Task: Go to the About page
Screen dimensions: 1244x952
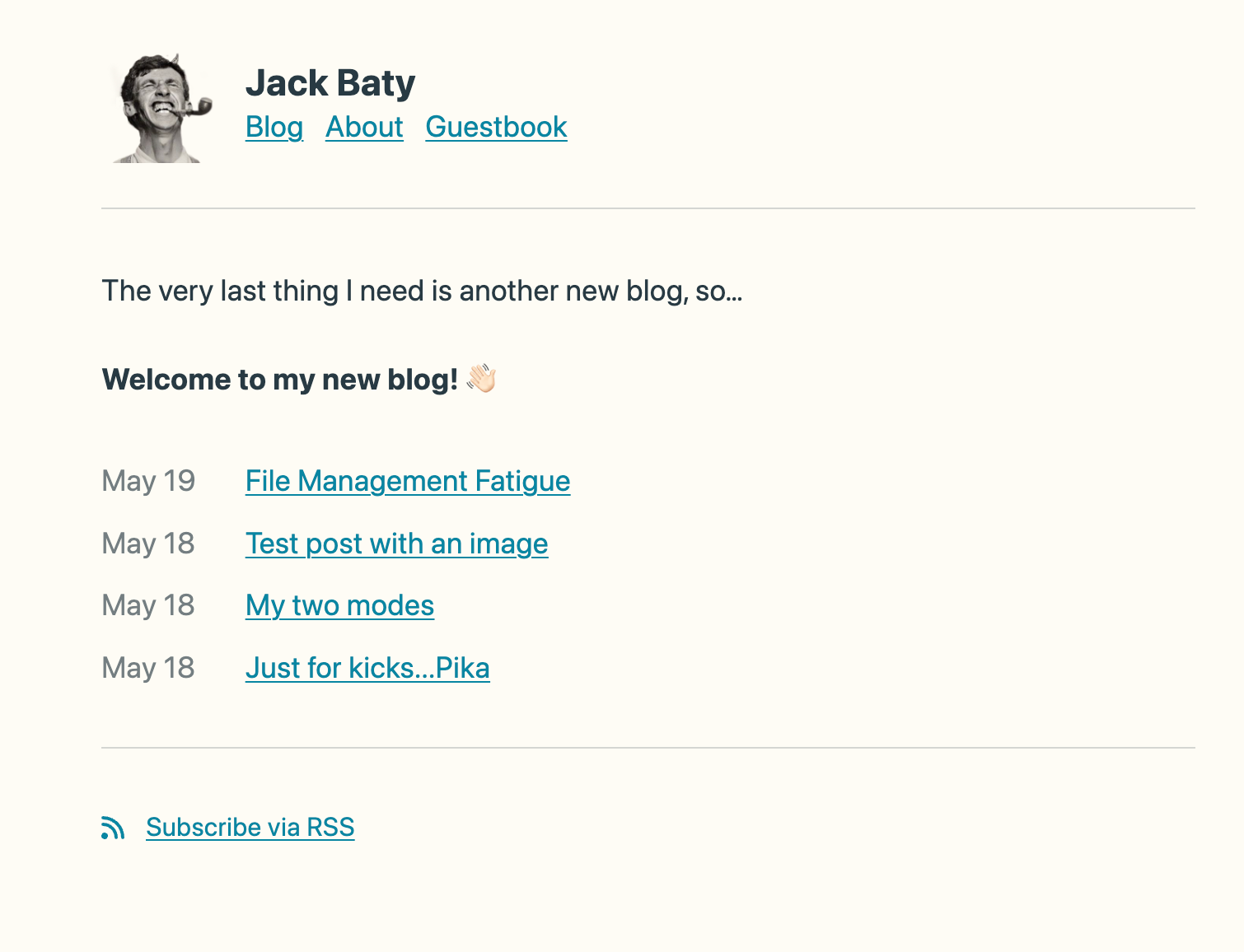Action: tap(364, 127)
